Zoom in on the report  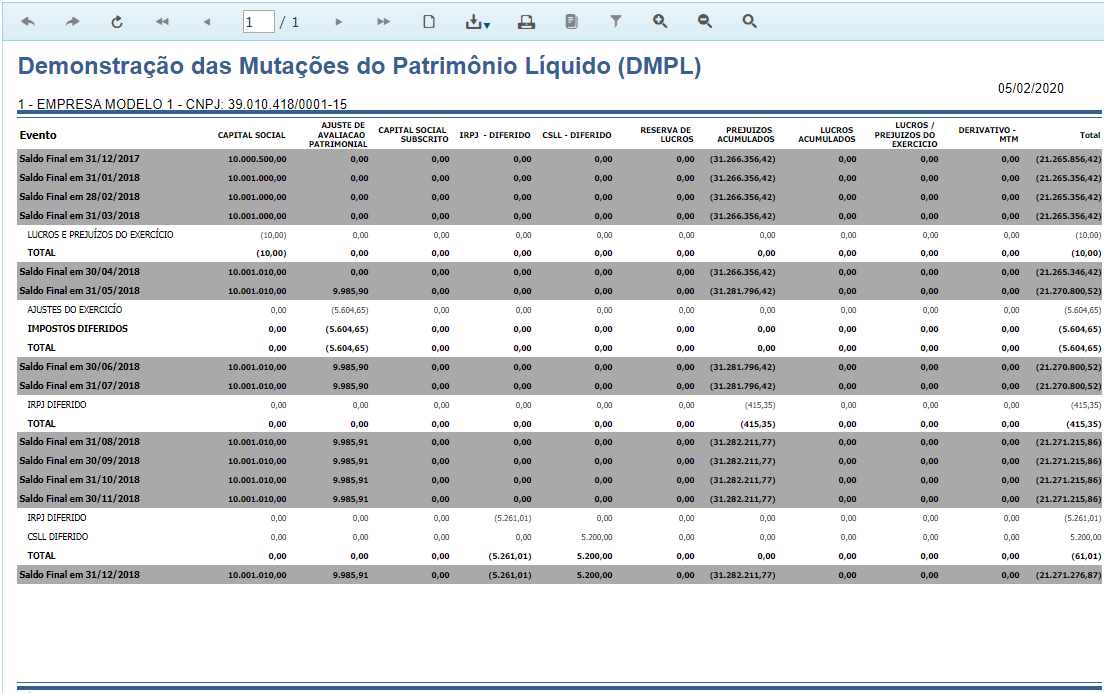[661, 20]
